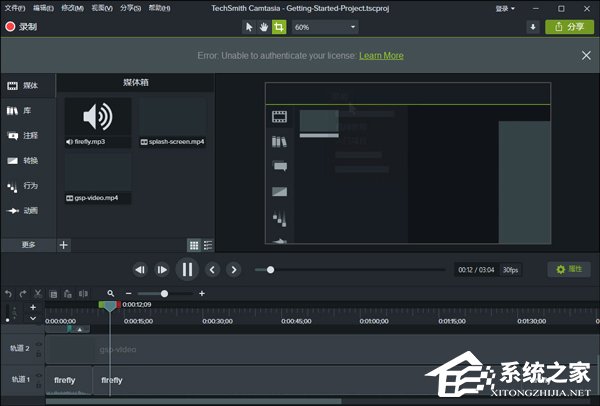
Task: Copy the selected timeline media
Action: 54,294
